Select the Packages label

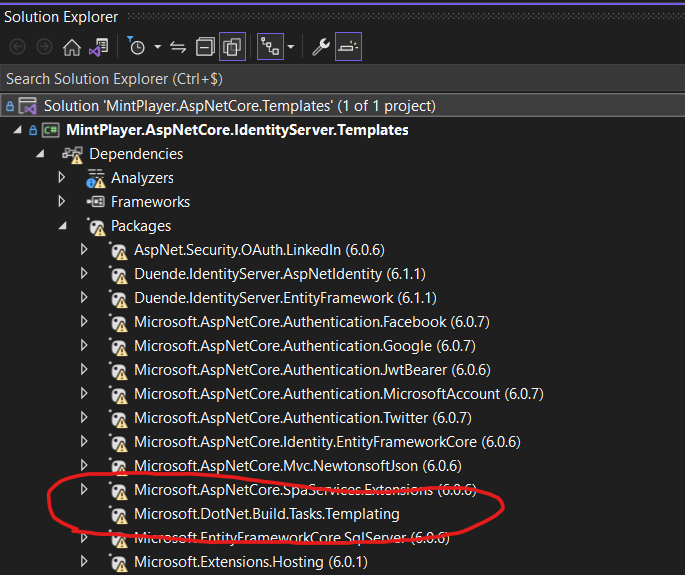[x=141, y=226]
